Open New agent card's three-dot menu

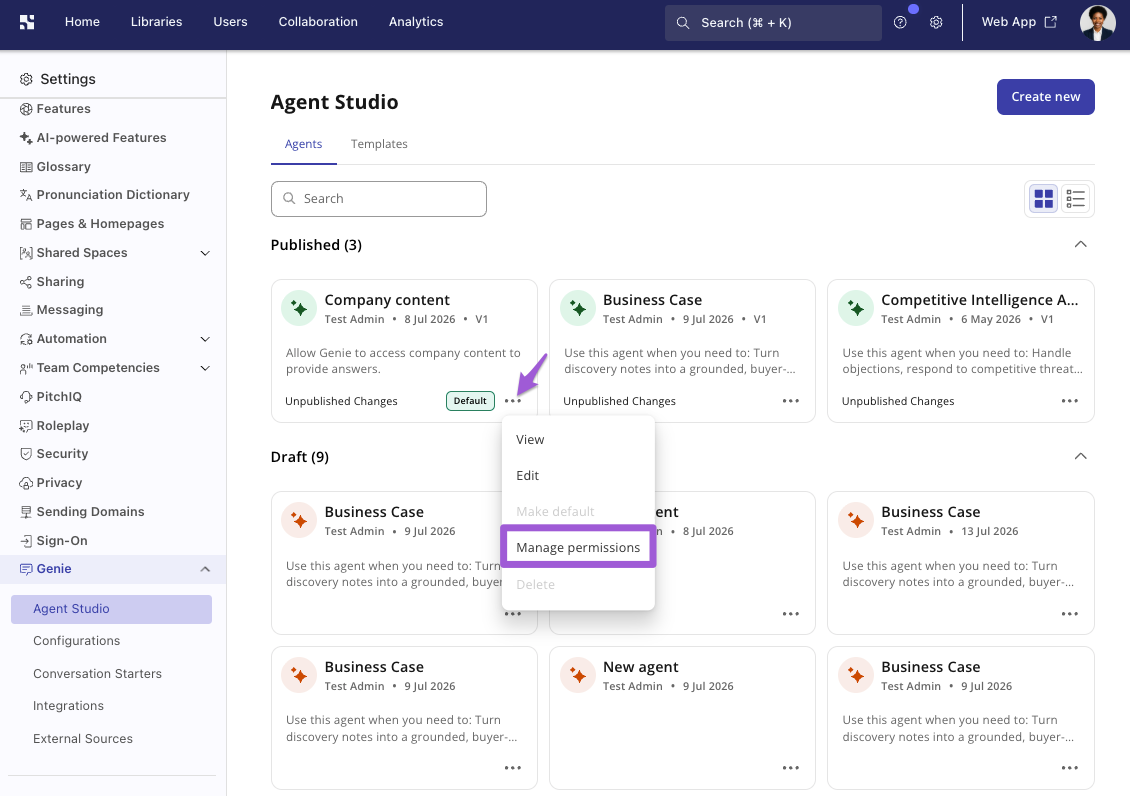[791, 768]
